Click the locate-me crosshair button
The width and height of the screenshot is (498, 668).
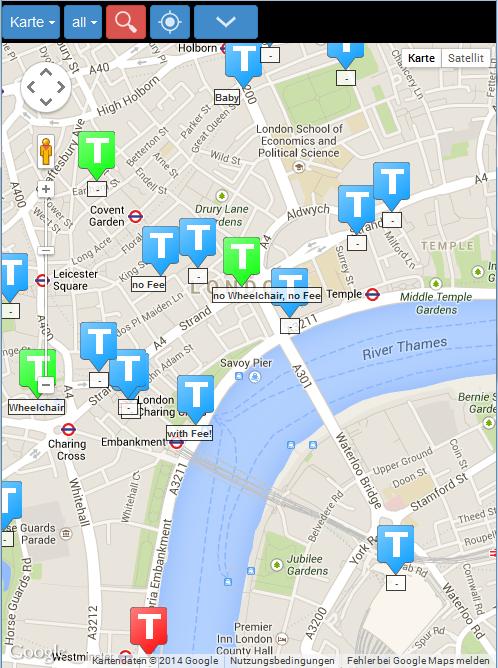point(170,22)
